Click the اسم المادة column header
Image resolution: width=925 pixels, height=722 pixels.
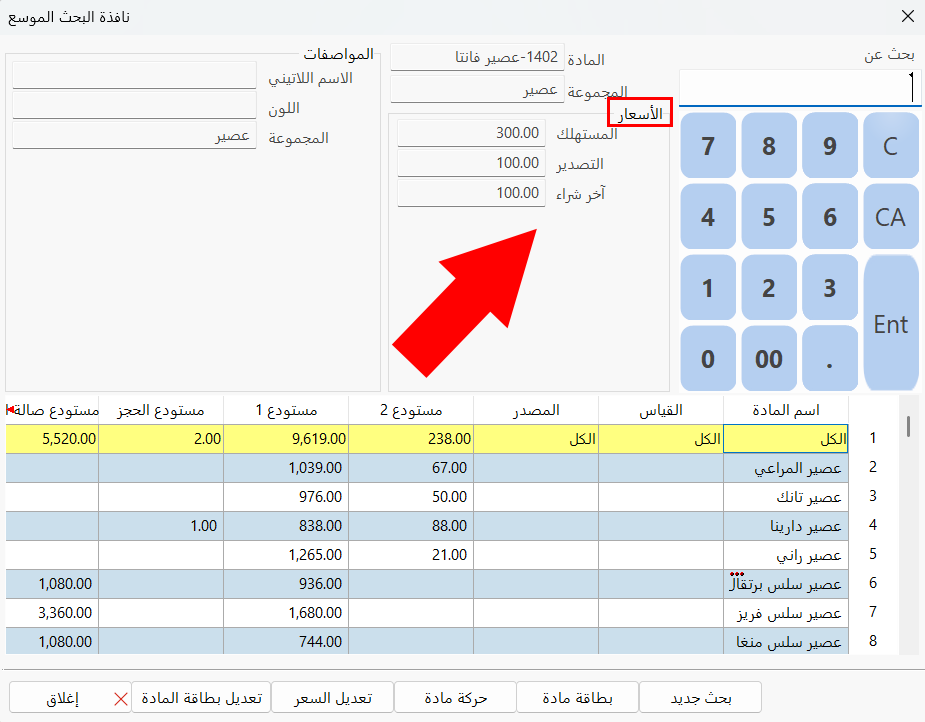(x=785, y=410)
